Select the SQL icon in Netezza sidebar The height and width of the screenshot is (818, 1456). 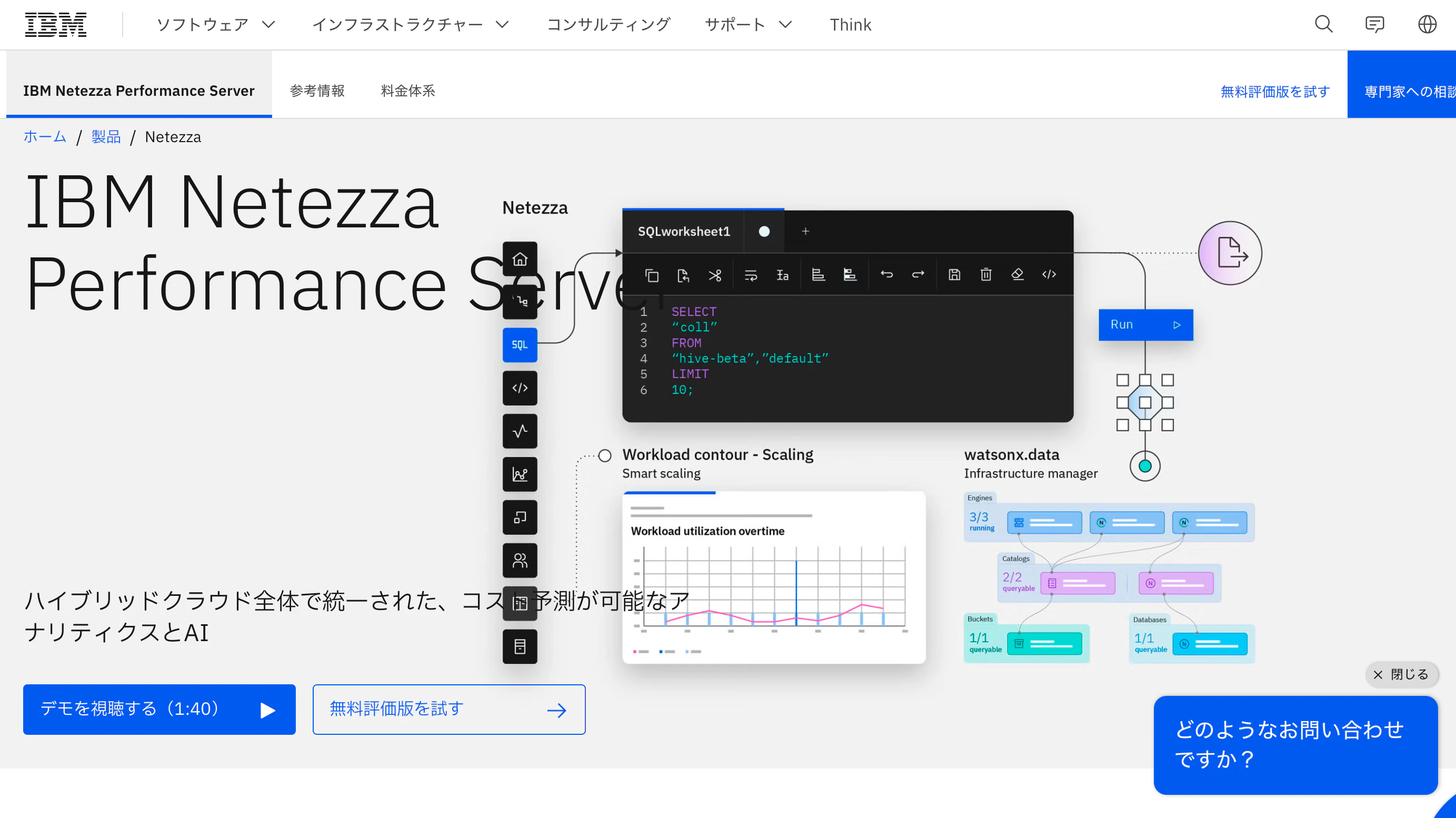tap(520, 345)
